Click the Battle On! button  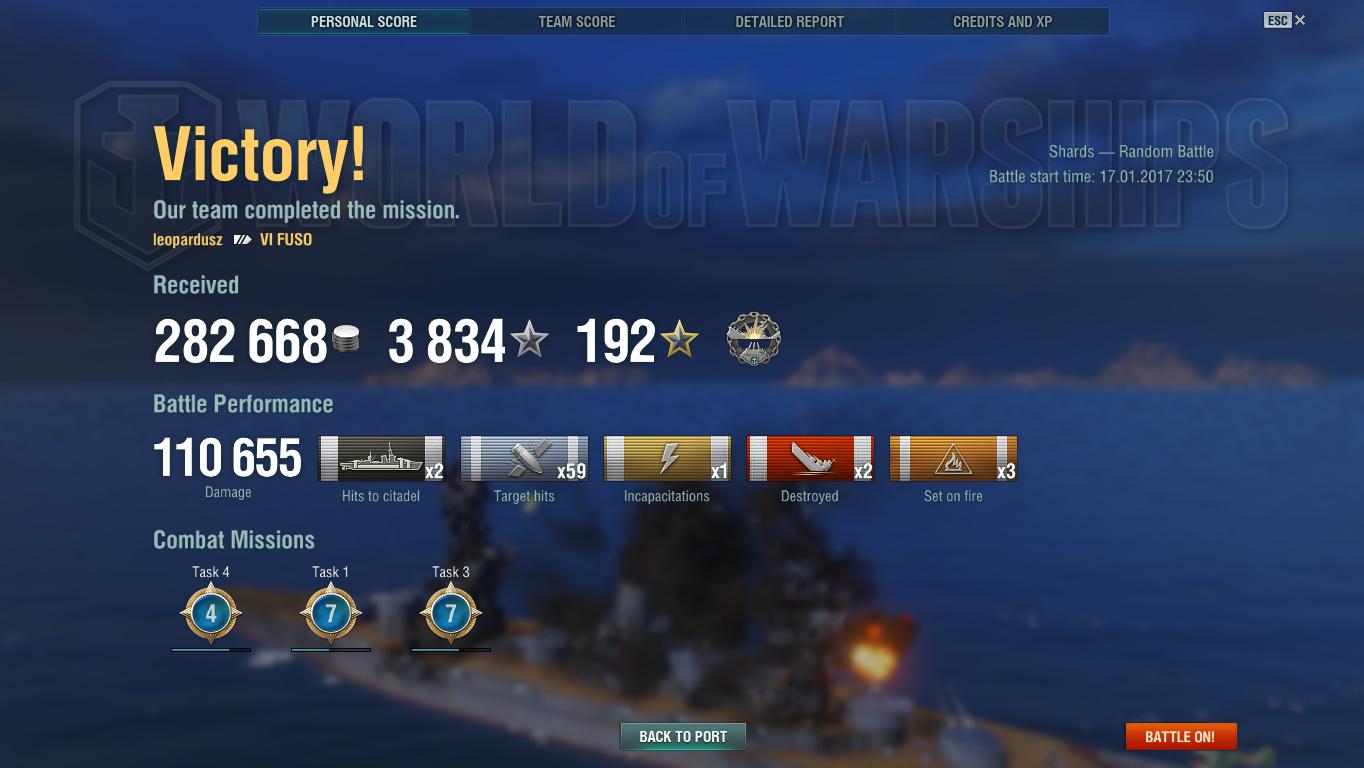(1180, 737)
